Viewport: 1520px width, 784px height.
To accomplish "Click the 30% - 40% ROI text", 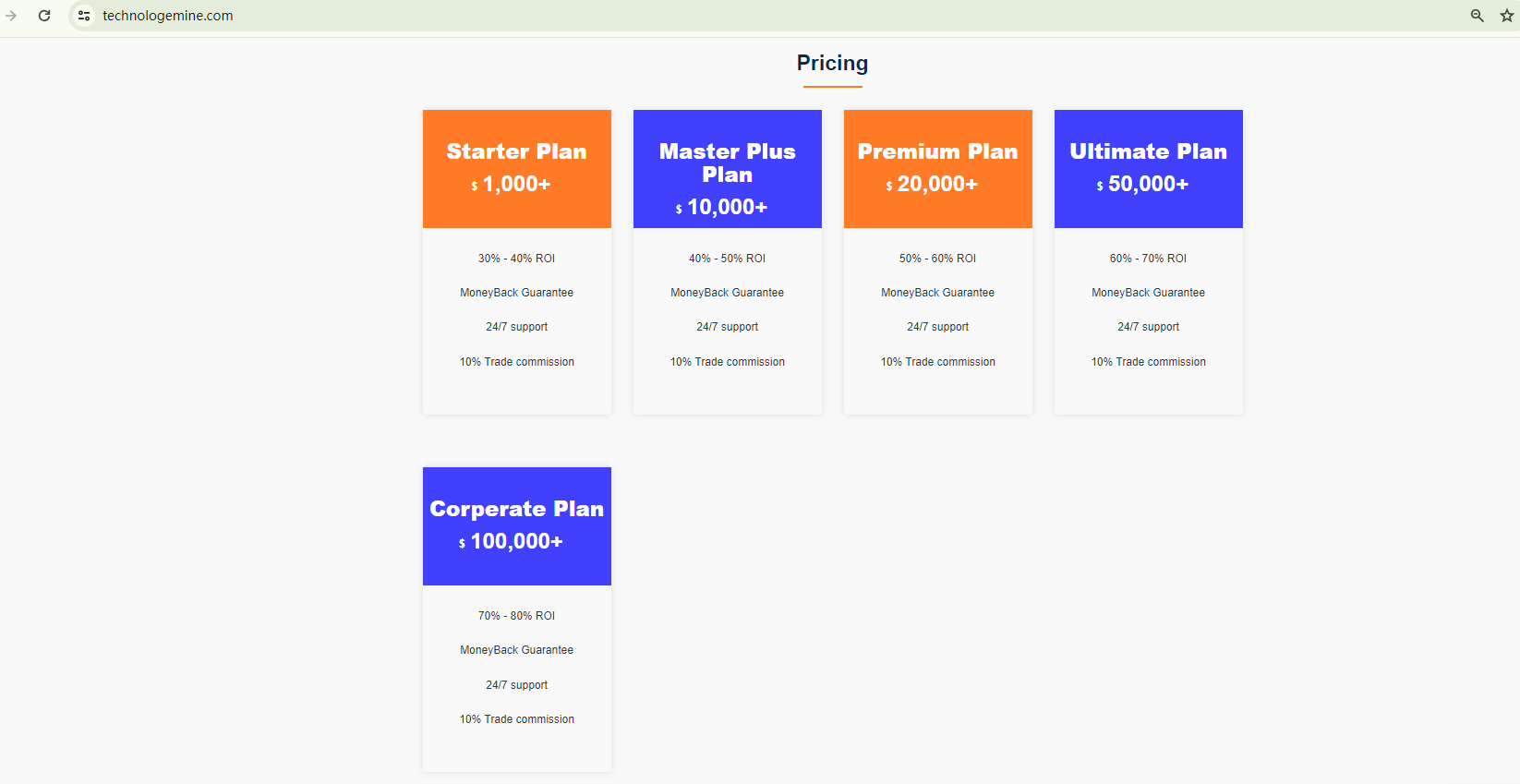I will coord(516,259).
